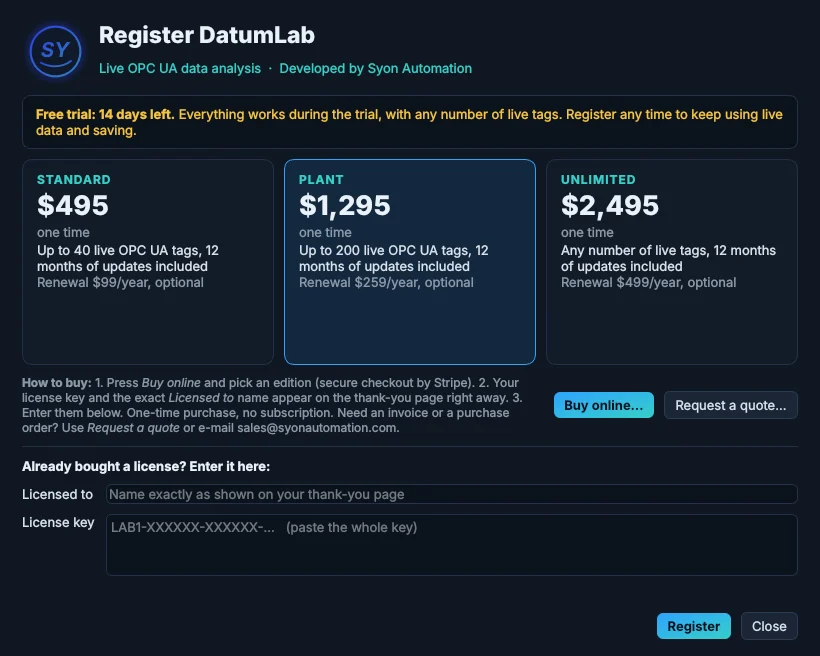Click "Renewal $499/year, optional" text
The width and height of the screenshot is (820, 656).
(x=648, y=282)
